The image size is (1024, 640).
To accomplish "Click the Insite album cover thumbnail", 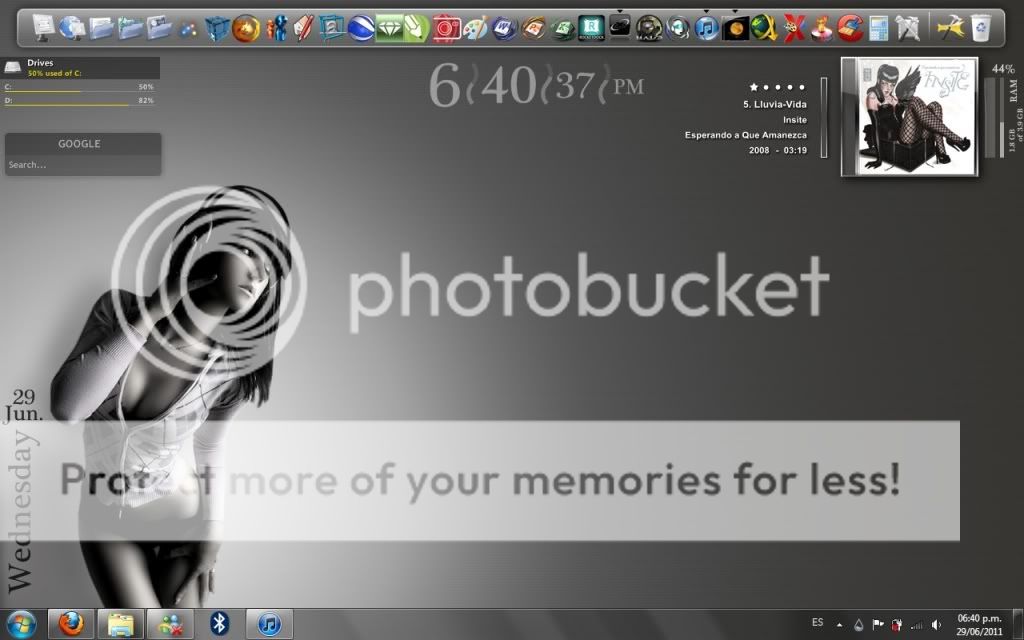I will pos(909,116).
